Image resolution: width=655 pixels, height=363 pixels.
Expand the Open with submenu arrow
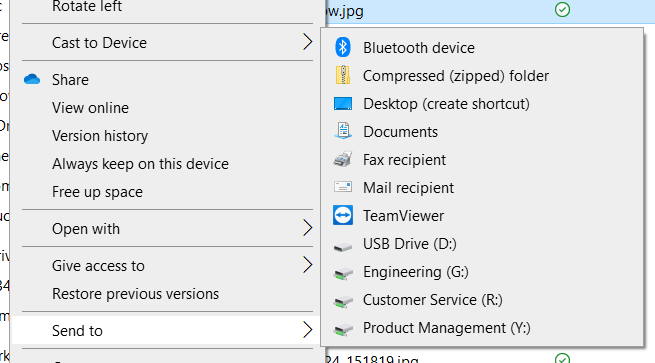(307, 228)
